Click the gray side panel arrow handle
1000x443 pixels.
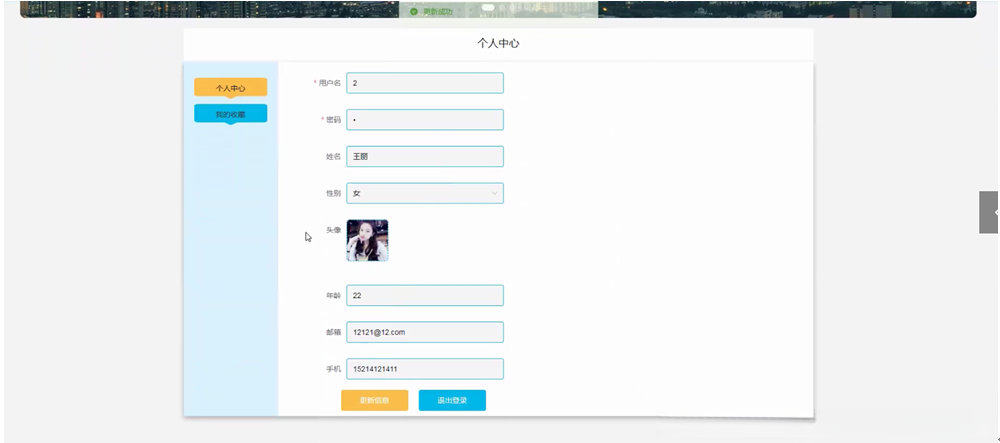coord(989,212)
